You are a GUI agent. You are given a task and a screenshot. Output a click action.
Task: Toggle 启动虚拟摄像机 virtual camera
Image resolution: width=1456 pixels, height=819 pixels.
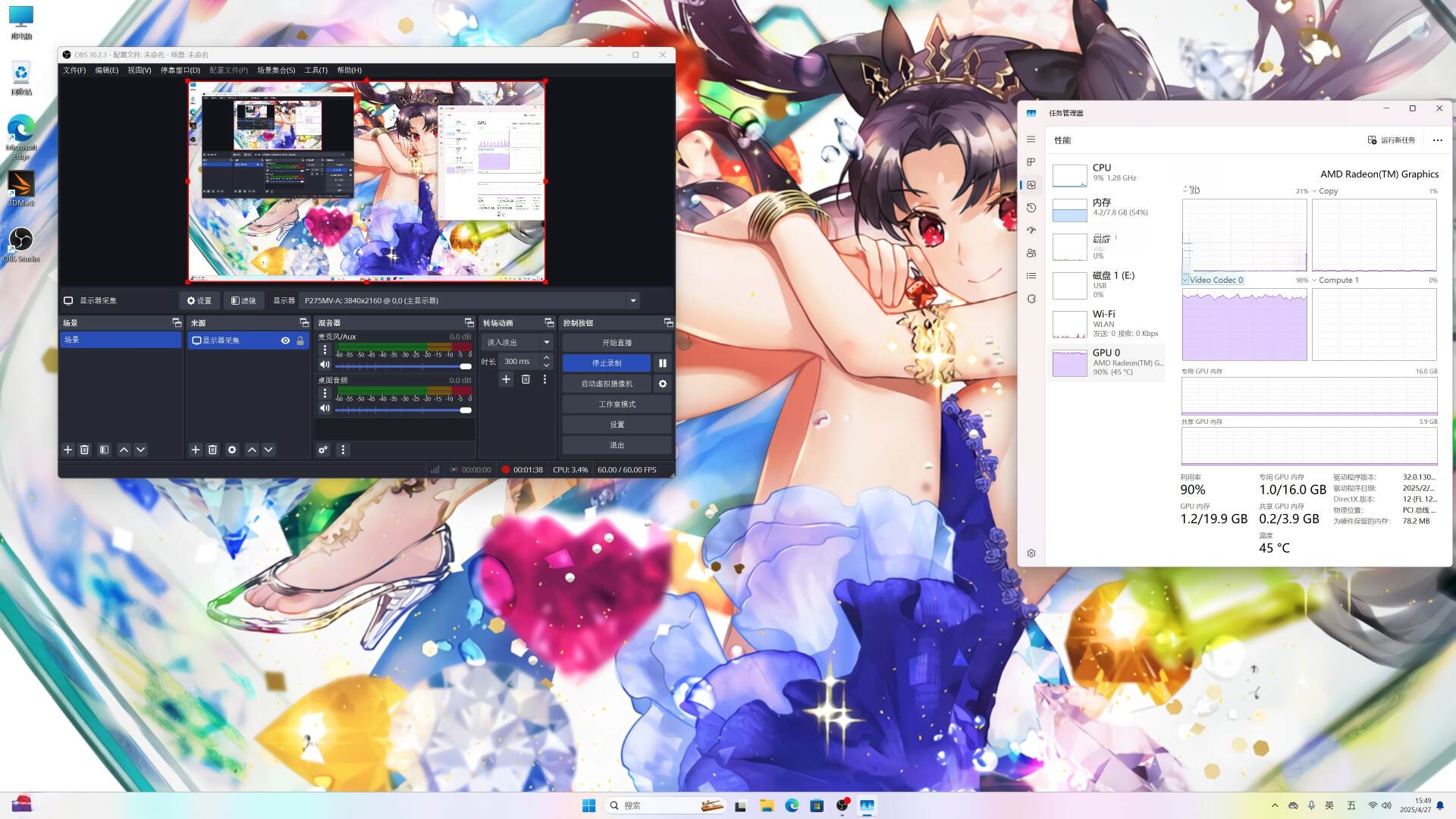click(x=607, y=384)
